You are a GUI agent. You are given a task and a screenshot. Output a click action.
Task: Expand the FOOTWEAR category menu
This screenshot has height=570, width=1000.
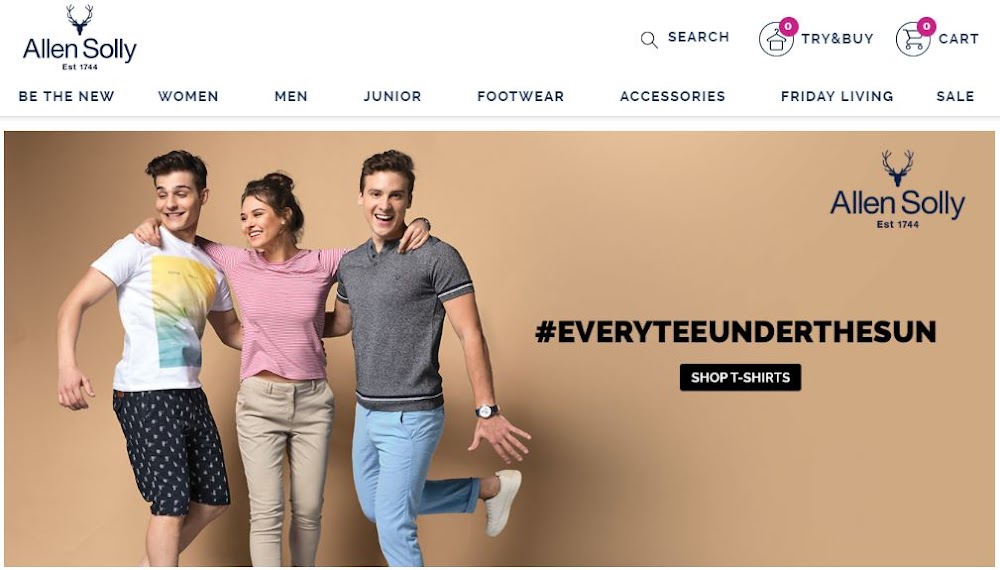click(520, 96)
